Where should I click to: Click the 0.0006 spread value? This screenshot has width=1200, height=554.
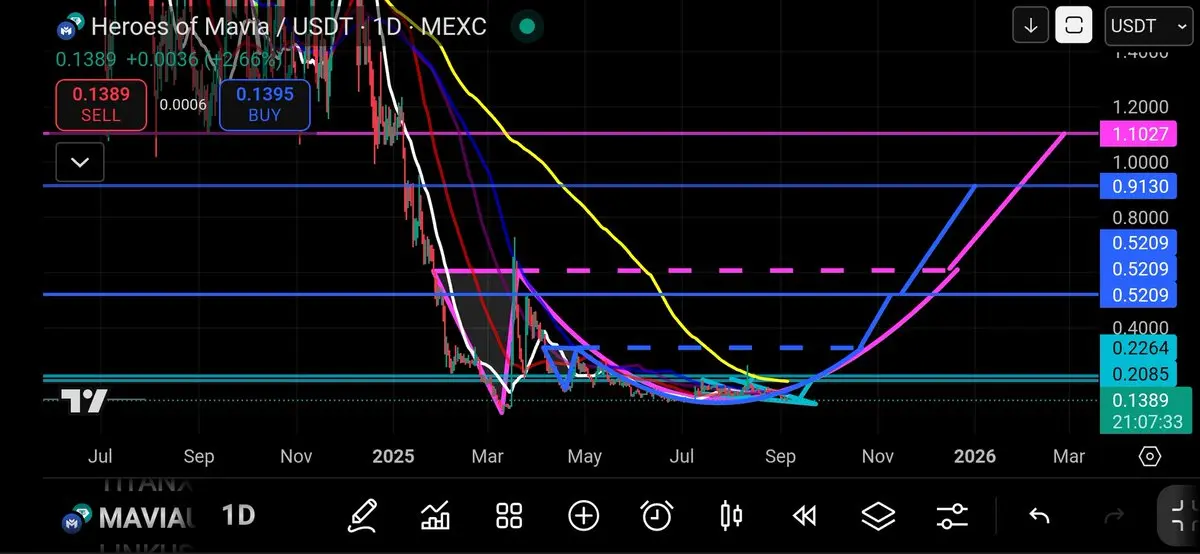pos(183,105)
